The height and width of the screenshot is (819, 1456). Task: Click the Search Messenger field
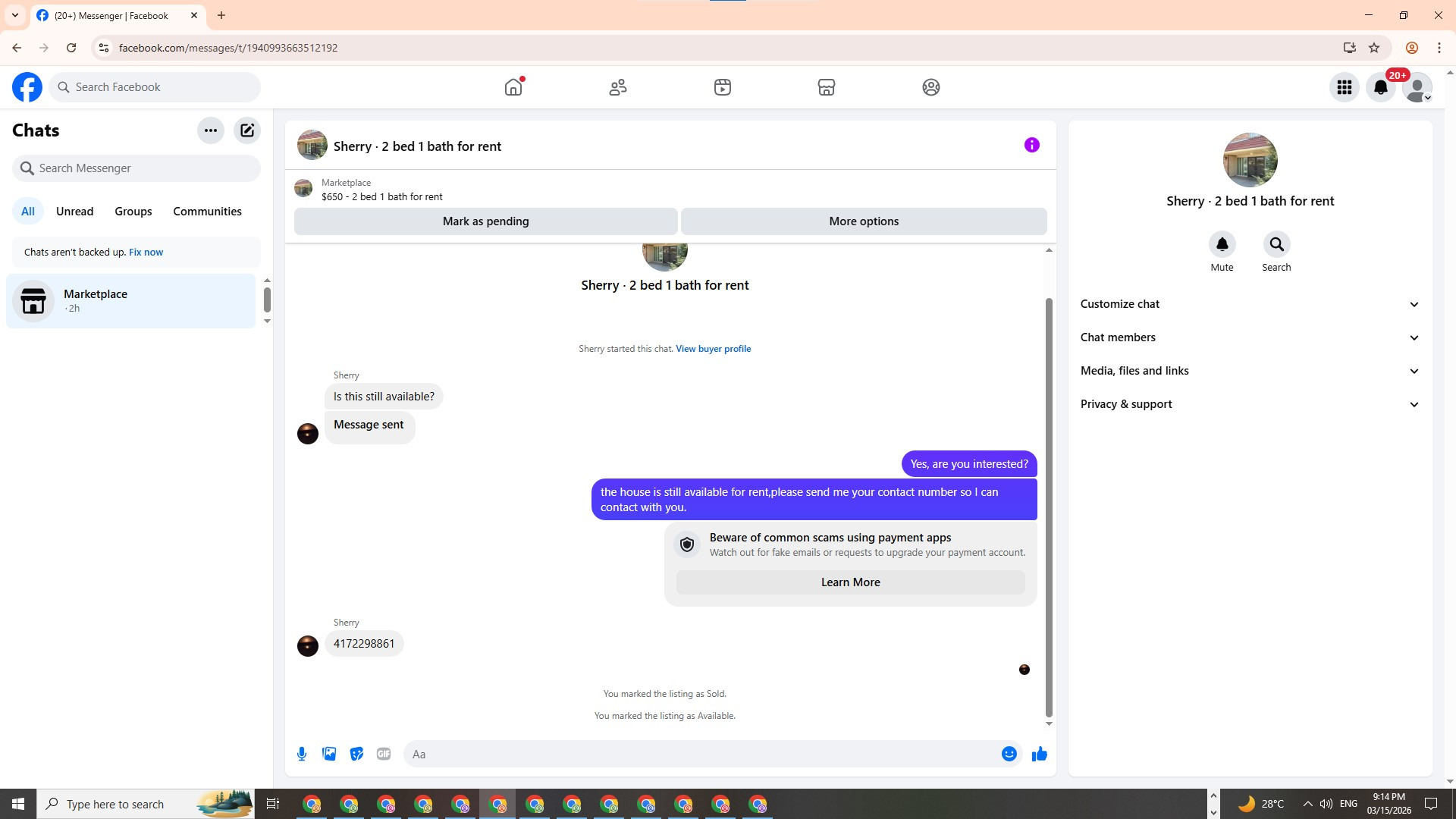(x=136, y=168)
